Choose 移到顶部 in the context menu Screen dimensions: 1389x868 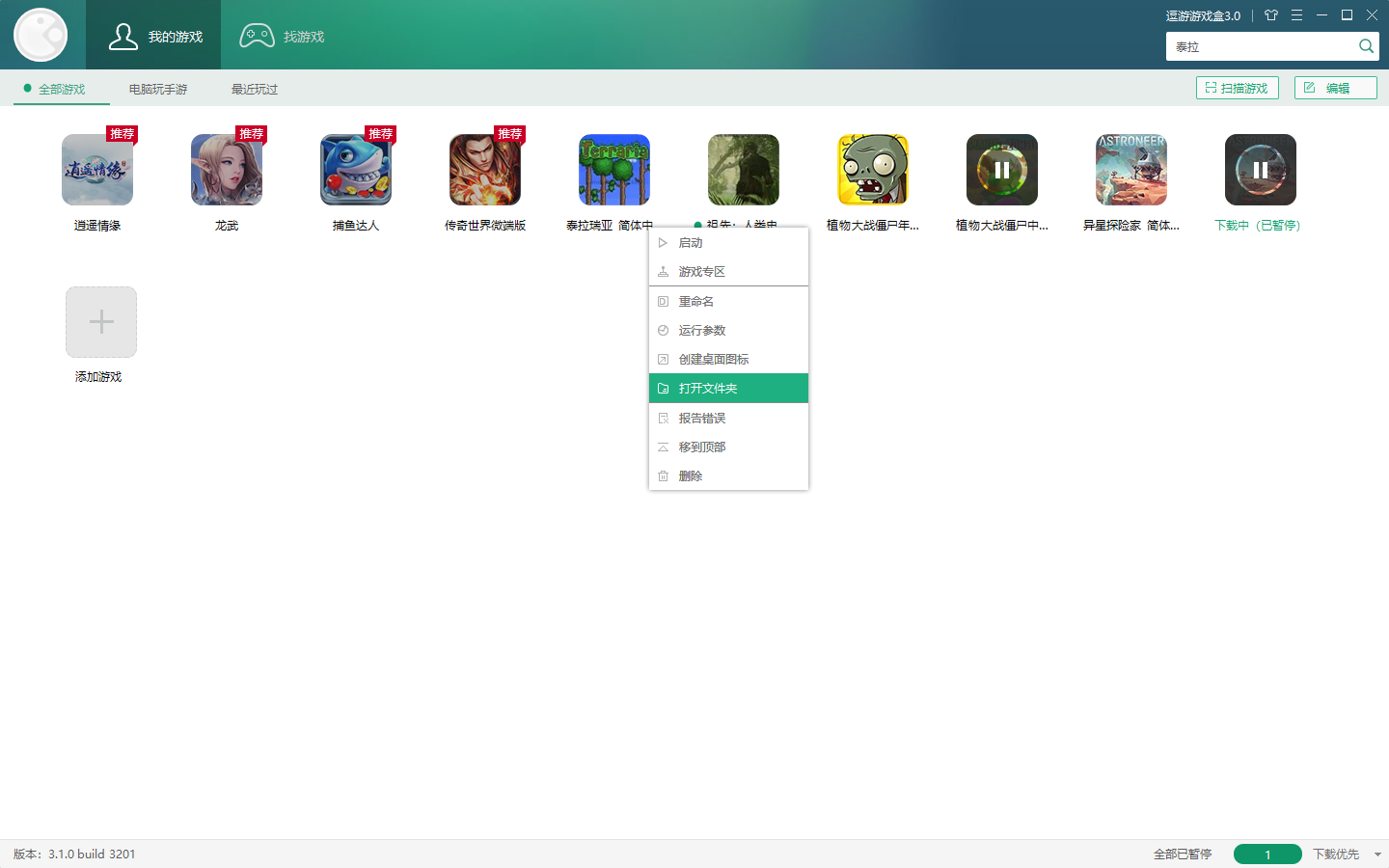tap(728, 448)
